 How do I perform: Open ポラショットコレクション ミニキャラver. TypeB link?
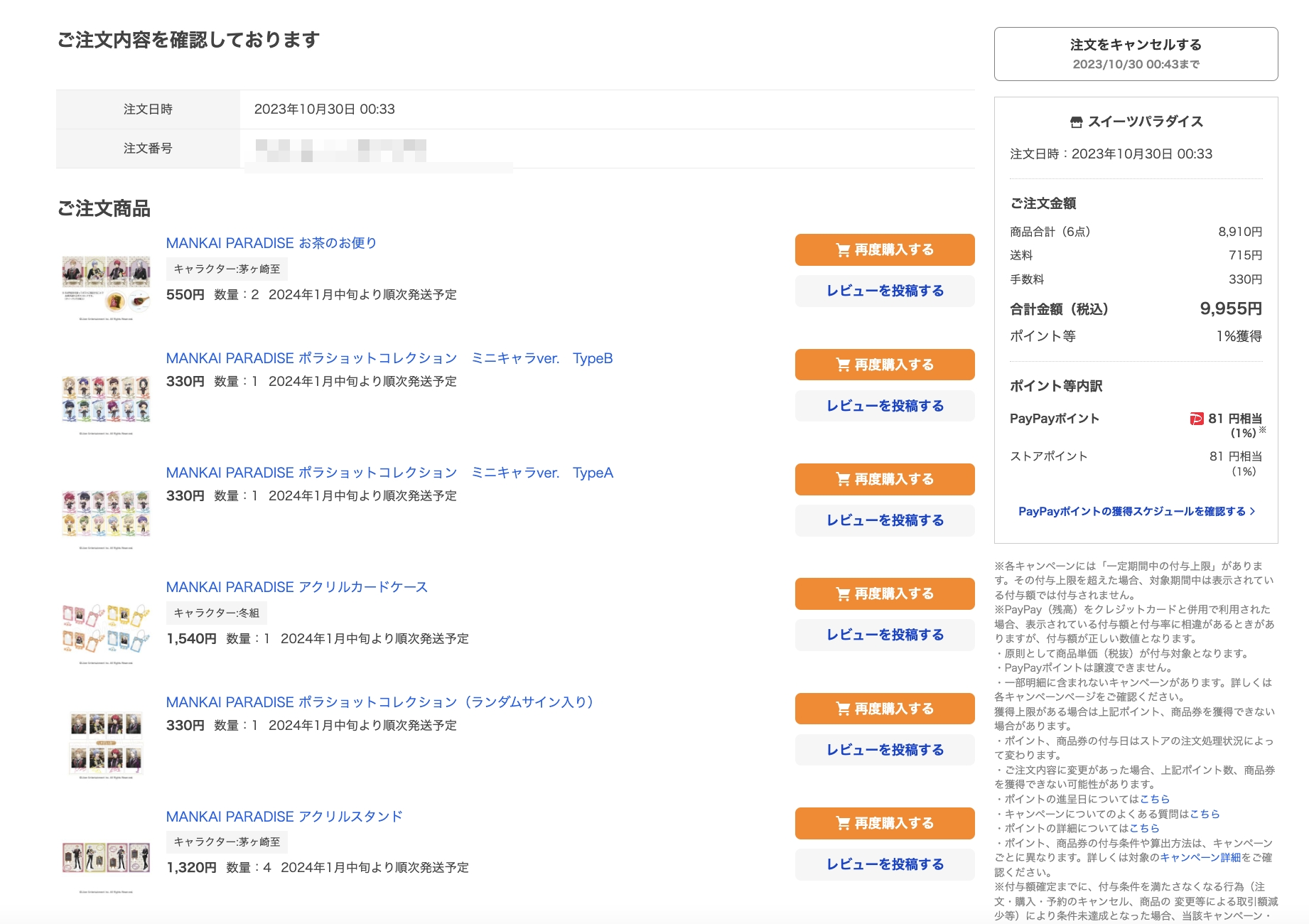point(389,358)
